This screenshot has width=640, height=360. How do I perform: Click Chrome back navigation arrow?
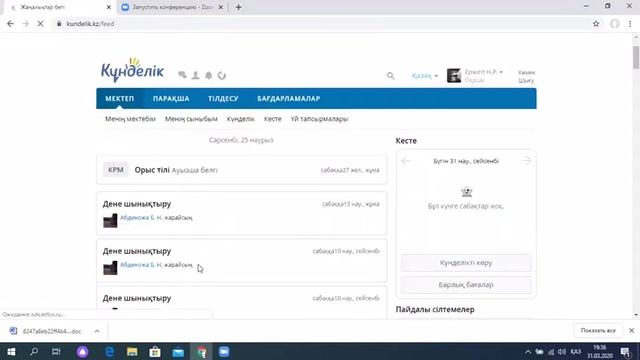coord(10,24)
